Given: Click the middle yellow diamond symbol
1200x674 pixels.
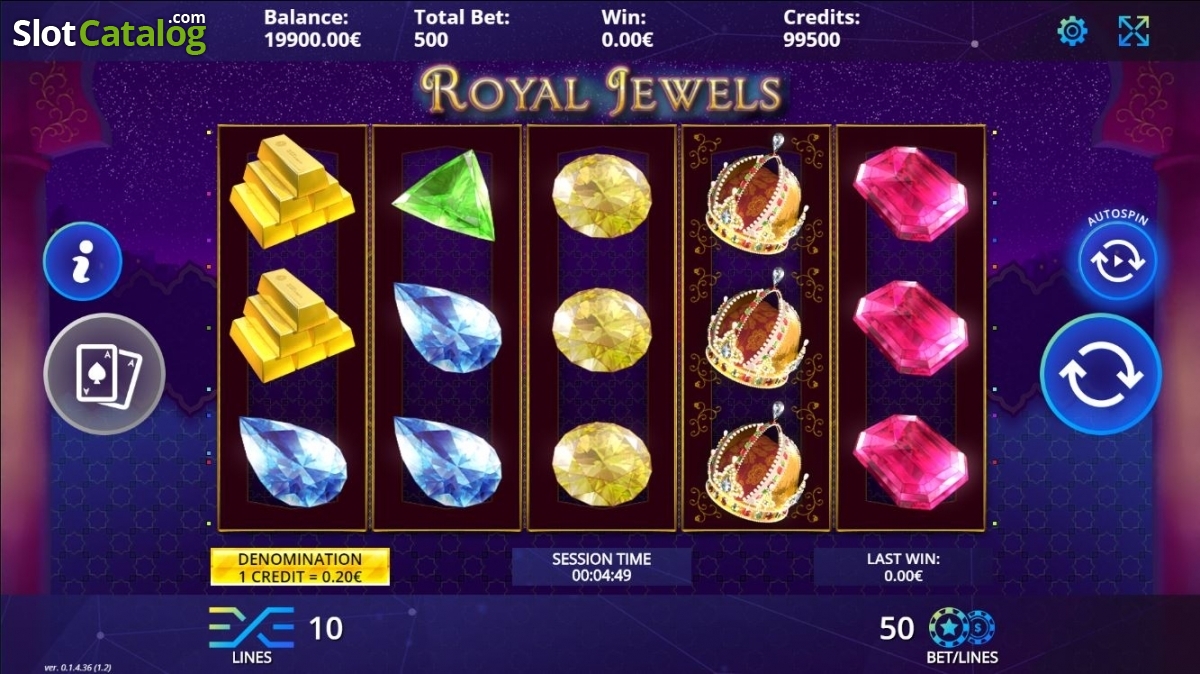Looking at the screenshot, I should [602, 330].
